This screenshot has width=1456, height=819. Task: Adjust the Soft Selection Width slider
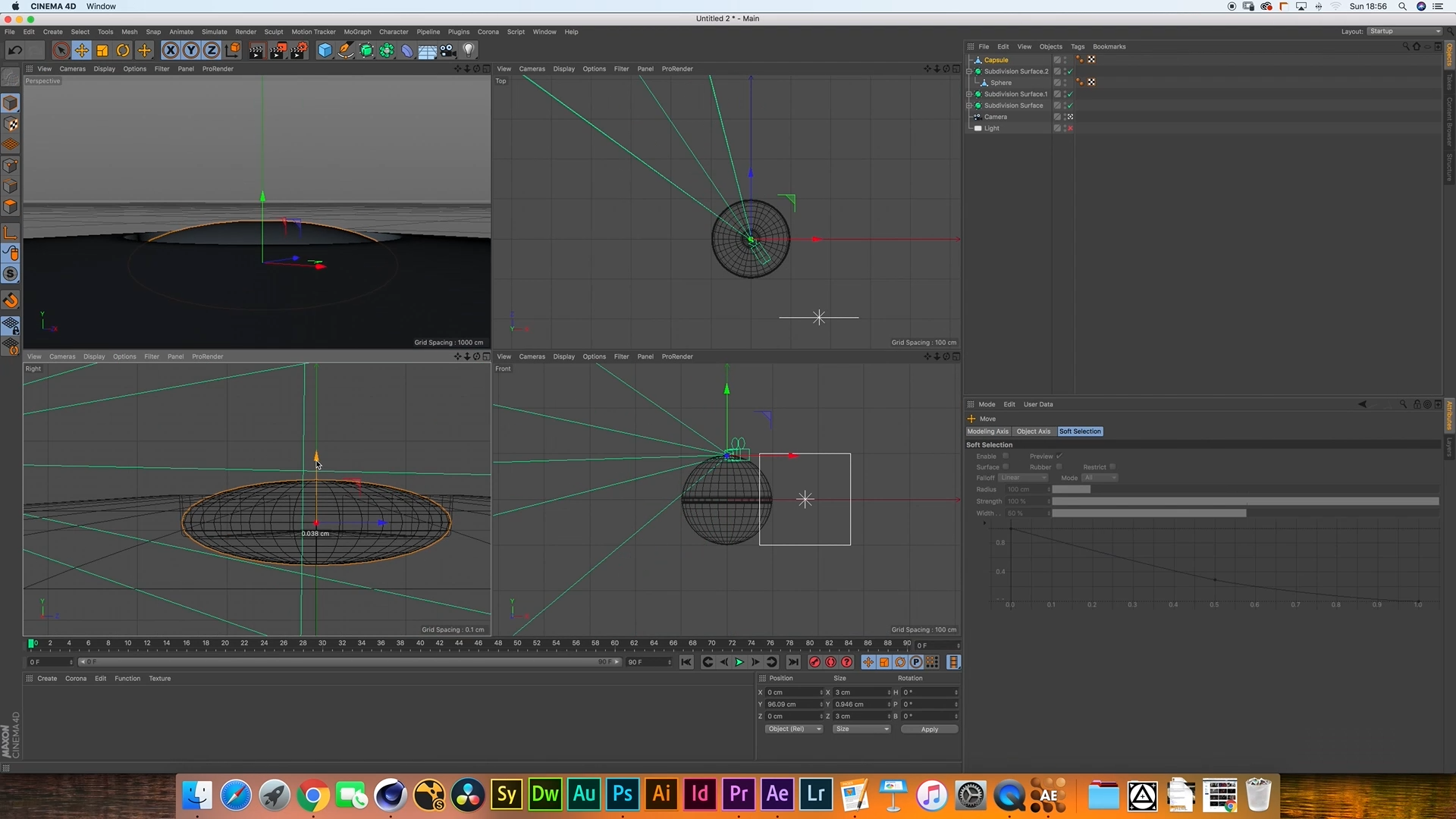click(1245, 513)
